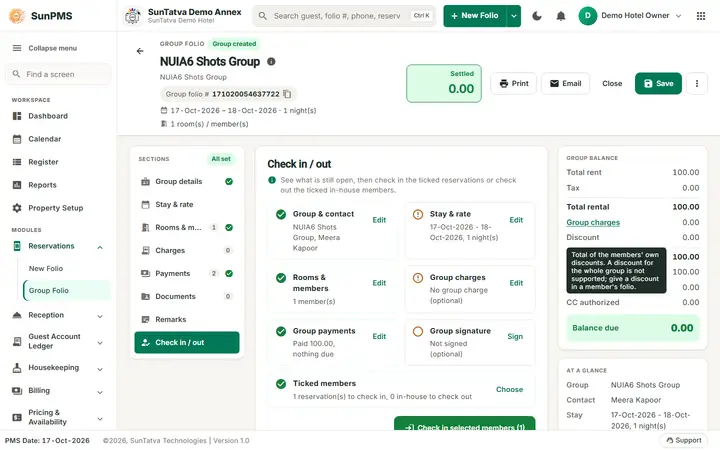This screenshot has width=720, height=450.
Task: Click into guest search field
Action: 338,16
